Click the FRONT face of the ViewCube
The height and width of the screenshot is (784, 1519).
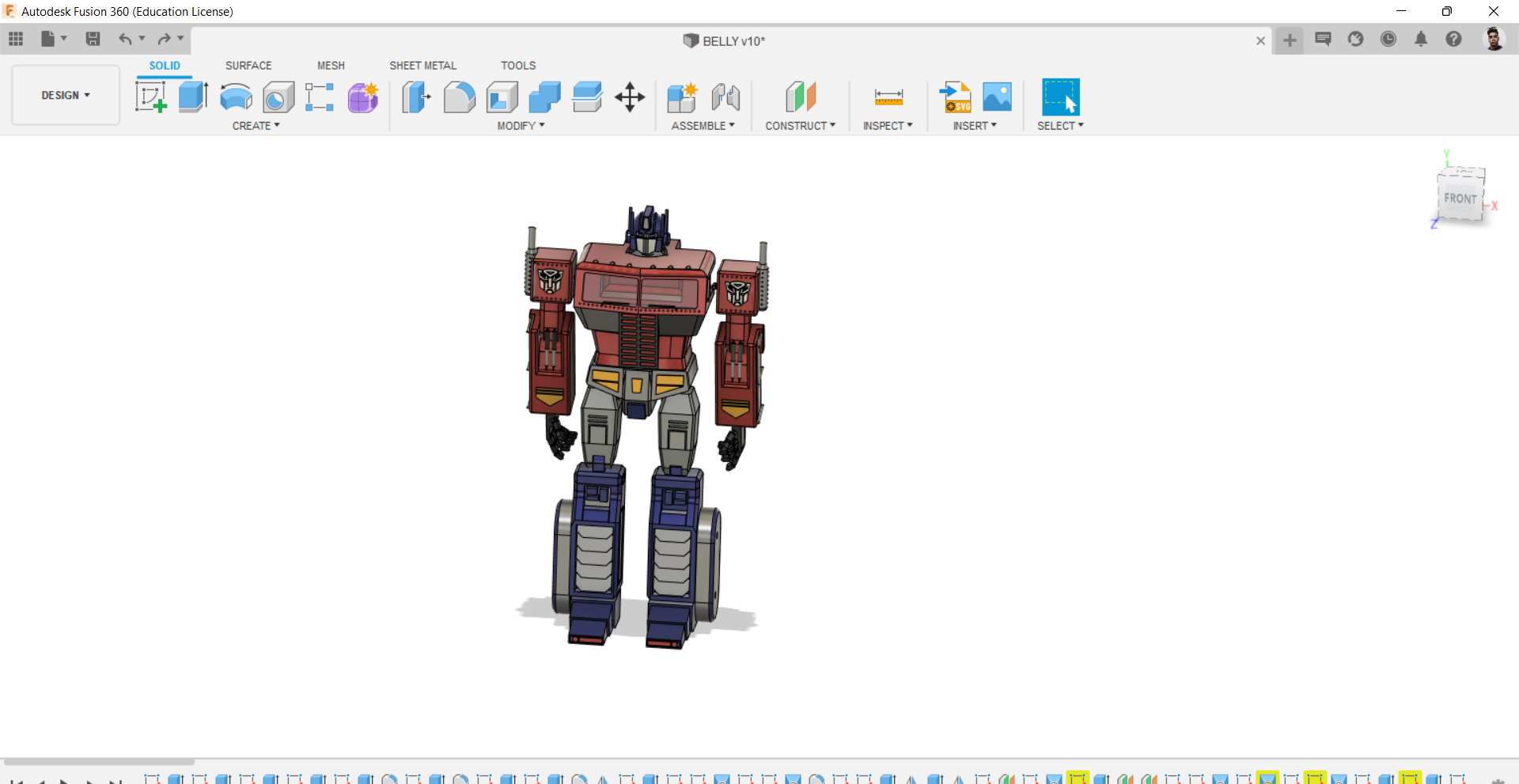click(x=1460, y=198)
